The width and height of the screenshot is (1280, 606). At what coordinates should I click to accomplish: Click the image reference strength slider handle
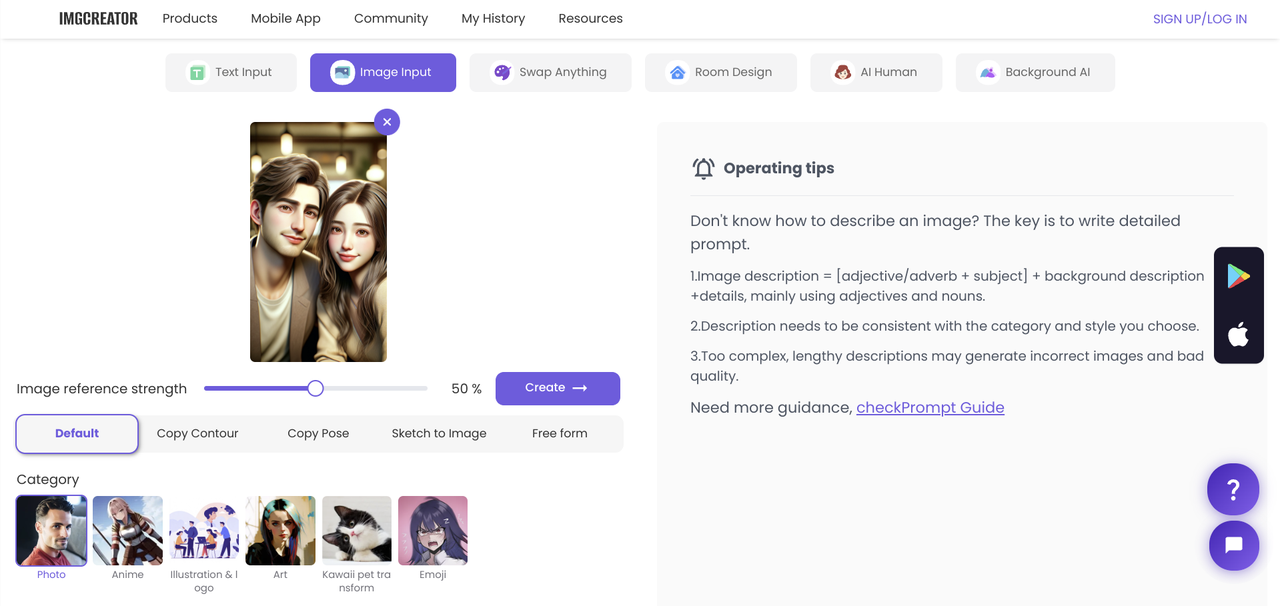click(x=315, y=388)
